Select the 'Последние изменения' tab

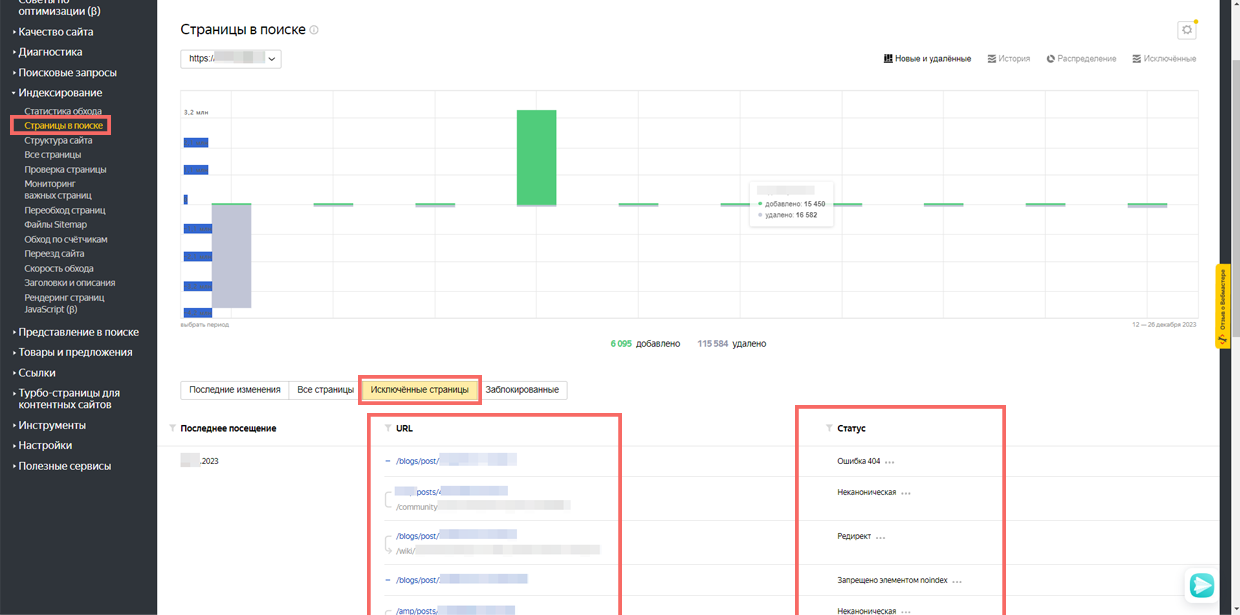(234, 389)
